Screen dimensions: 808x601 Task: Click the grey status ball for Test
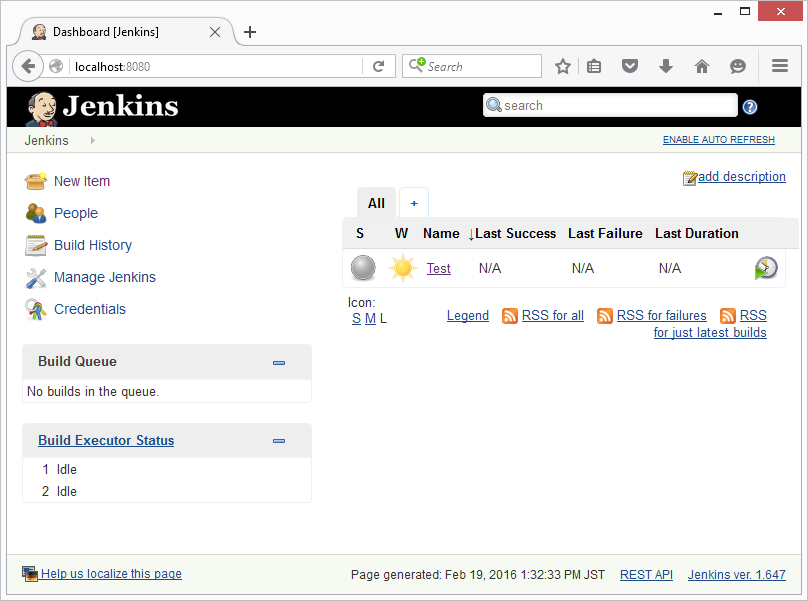point(363,268)
